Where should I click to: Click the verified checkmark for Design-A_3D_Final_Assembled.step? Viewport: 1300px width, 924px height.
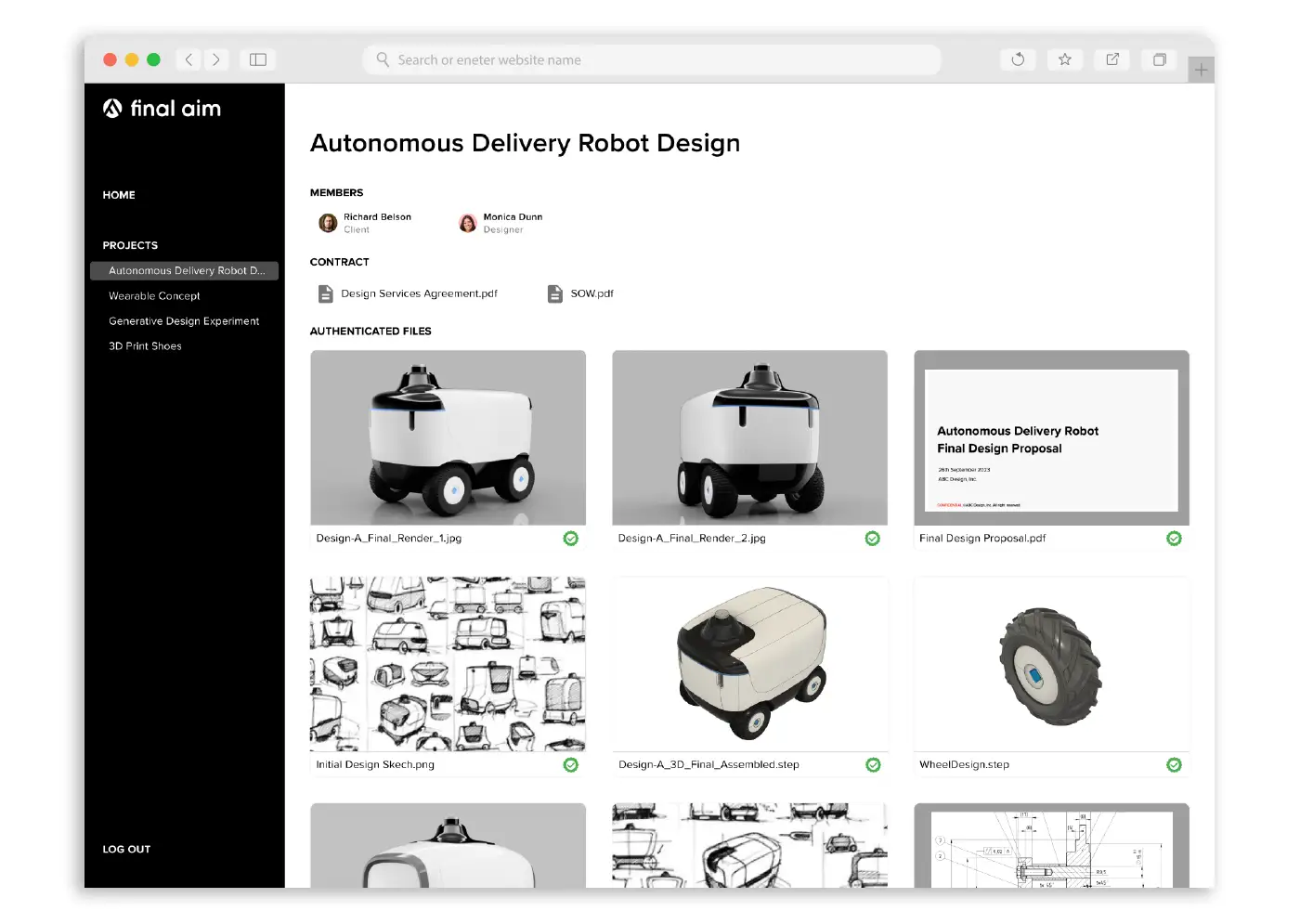click(x=873, y=765)
